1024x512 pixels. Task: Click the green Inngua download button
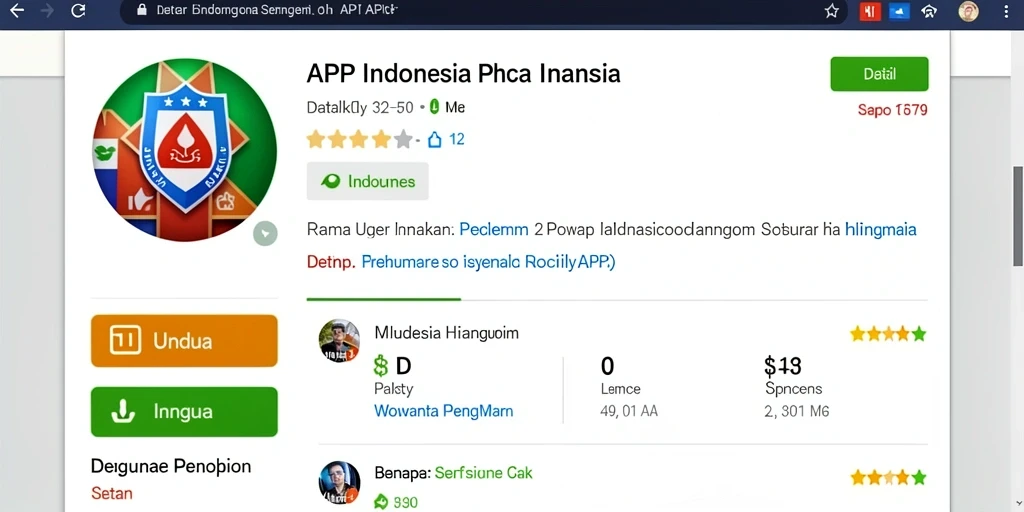[184, 411]
